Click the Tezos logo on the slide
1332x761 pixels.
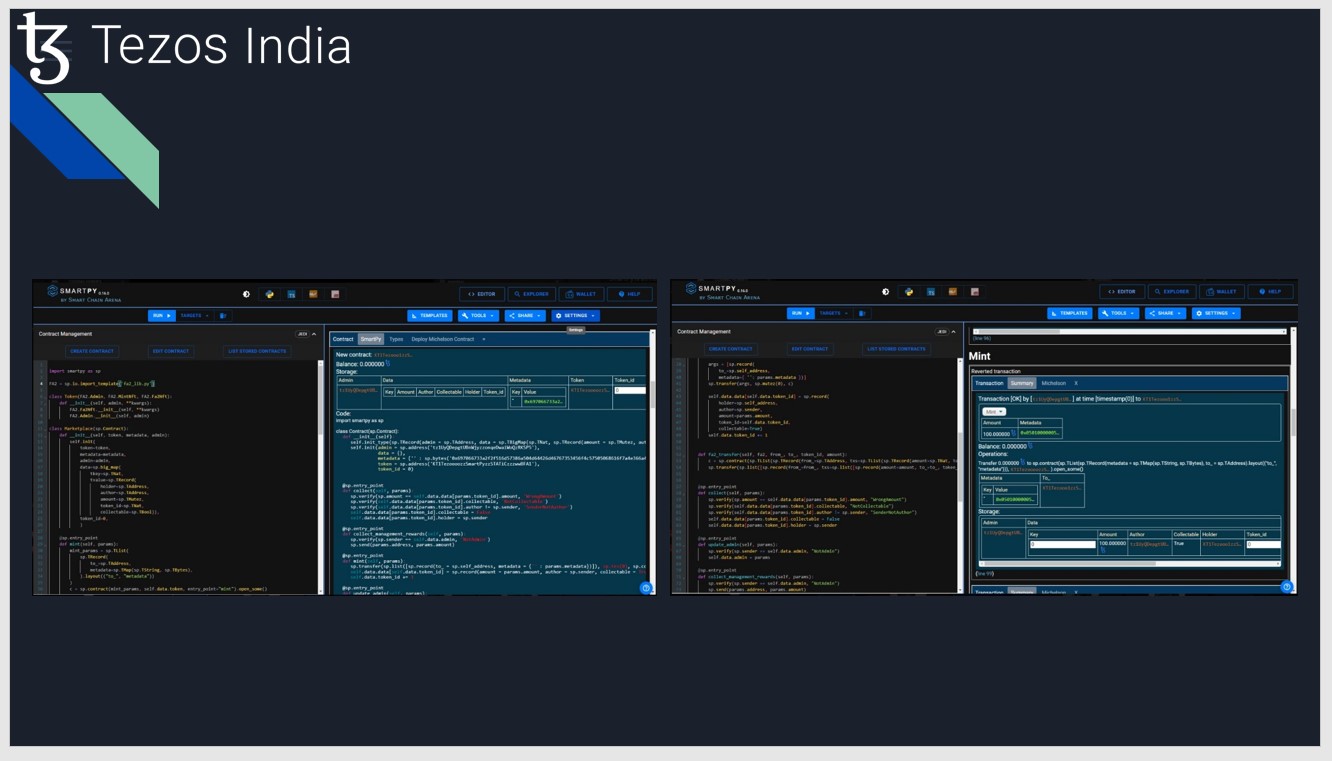tap(44, 46)
